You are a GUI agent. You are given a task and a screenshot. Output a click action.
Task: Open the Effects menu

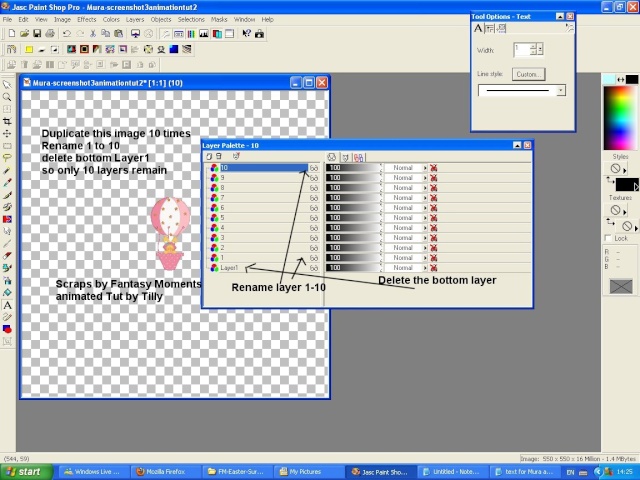pyautogui.click(x=87, y=19)
